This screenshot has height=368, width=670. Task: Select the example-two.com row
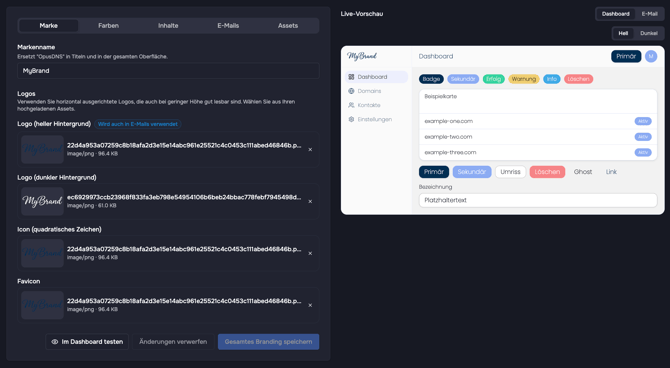click(538, 137)
